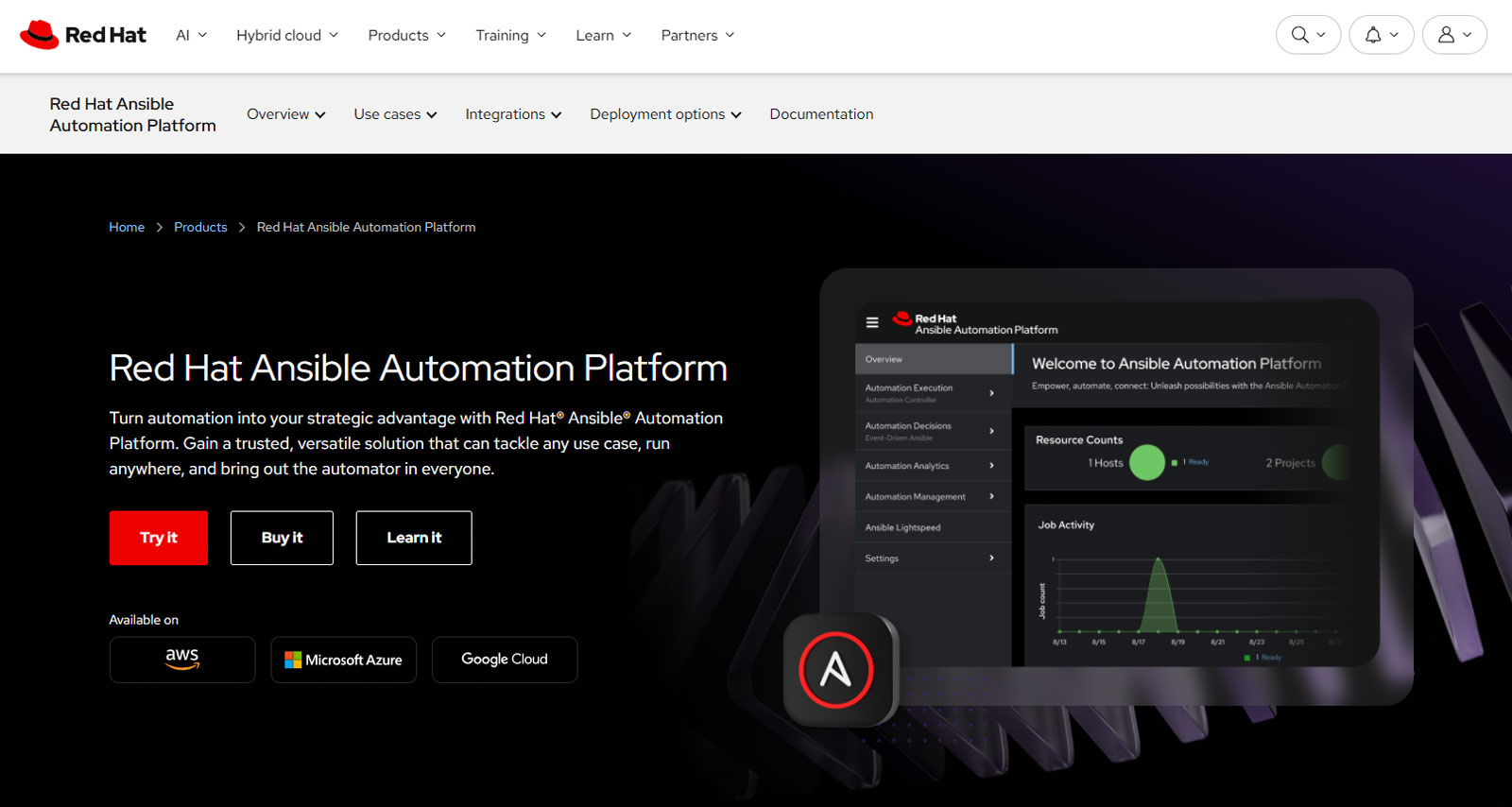
Task: Select Ansible Lightspeed in dashboard sidebar
Action: [x=934, y=527]
